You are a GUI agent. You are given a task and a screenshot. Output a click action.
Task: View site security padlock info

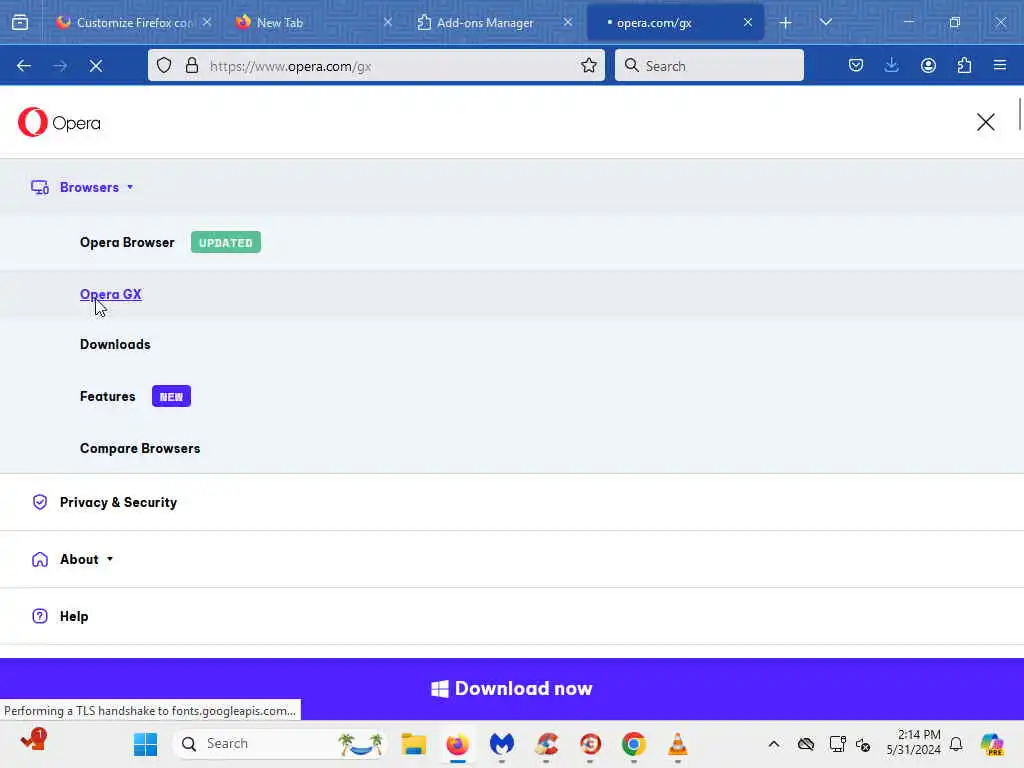point(191,65)
